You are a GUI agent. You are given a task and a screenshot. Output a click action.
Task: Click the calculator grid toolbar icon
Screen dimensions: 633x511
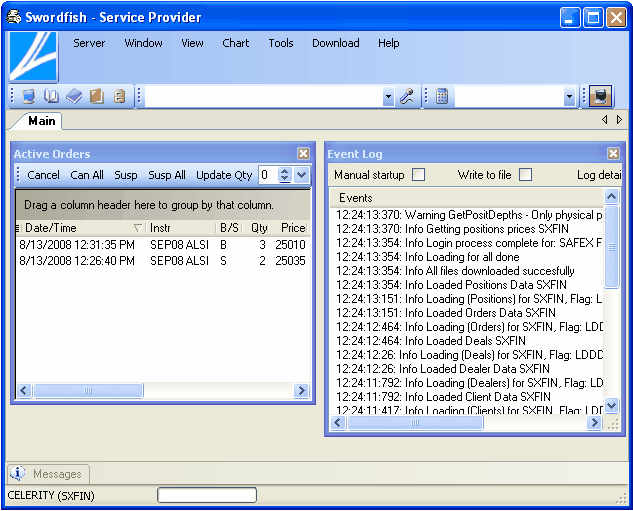pyautogui.click(x=442, y=97)
